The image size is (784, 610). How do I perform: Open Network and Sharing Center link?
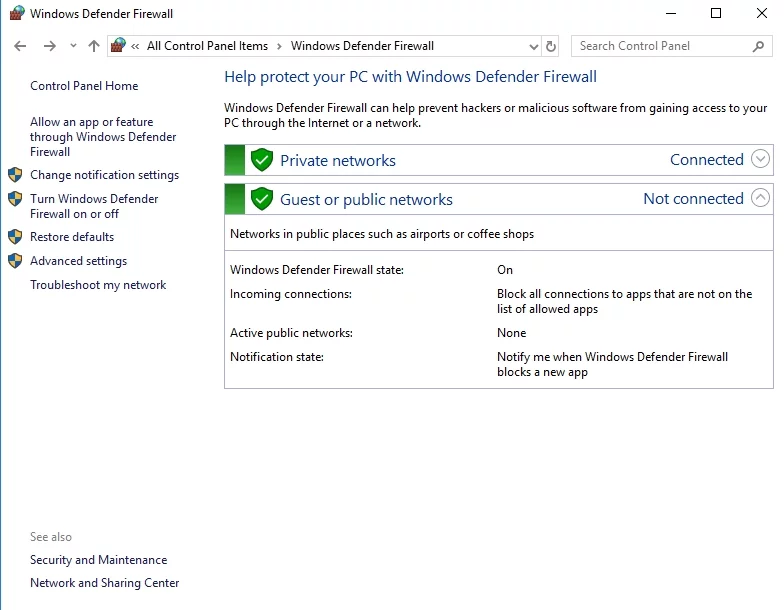[x=104, y=583]
